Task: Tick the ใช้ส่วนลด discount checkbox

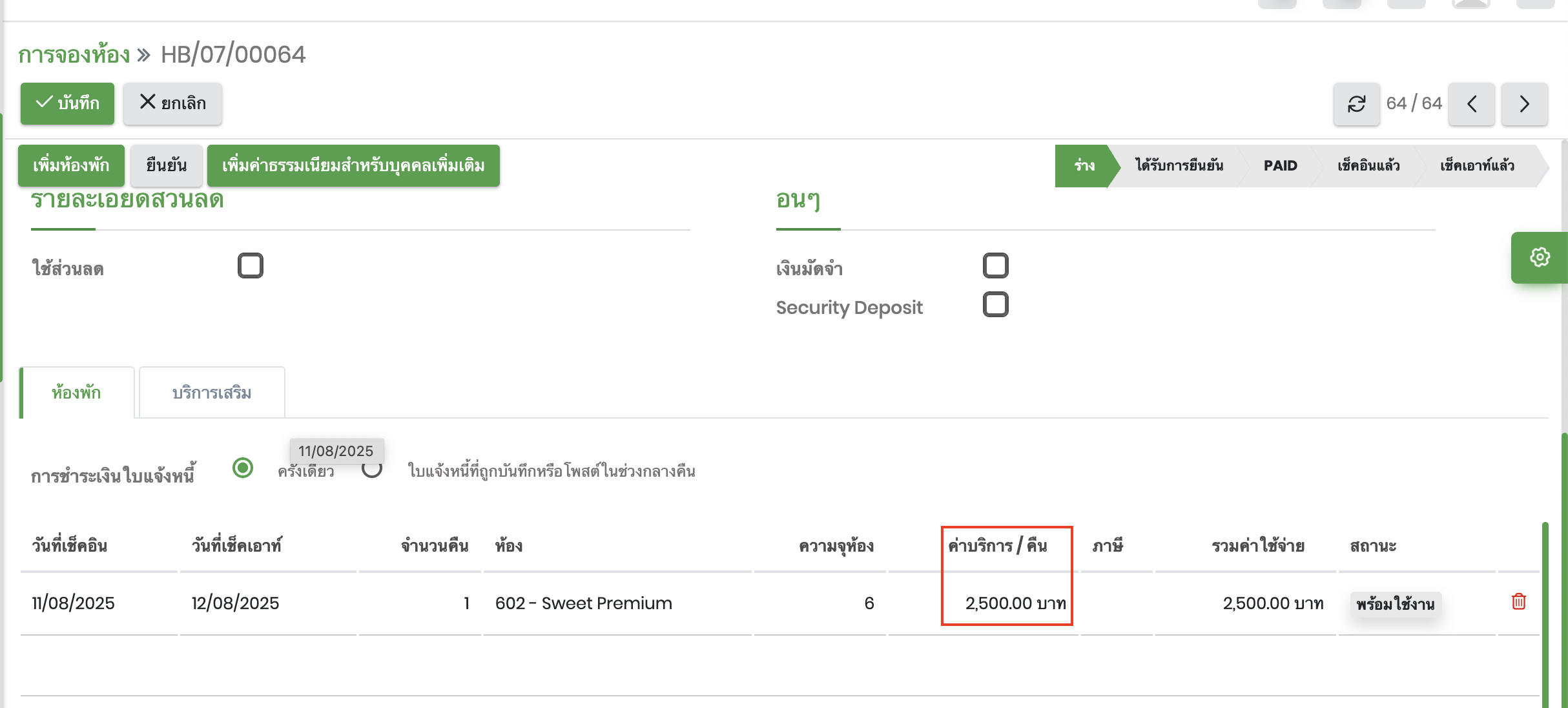Action: click(x=251, y=265)
